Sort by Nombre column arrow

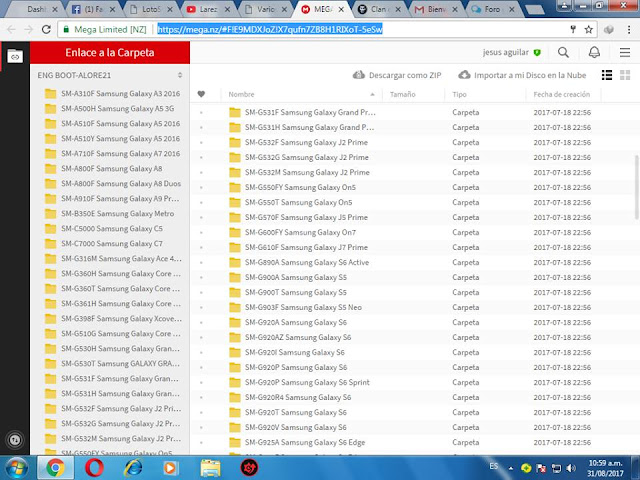(x=372, y=94)
